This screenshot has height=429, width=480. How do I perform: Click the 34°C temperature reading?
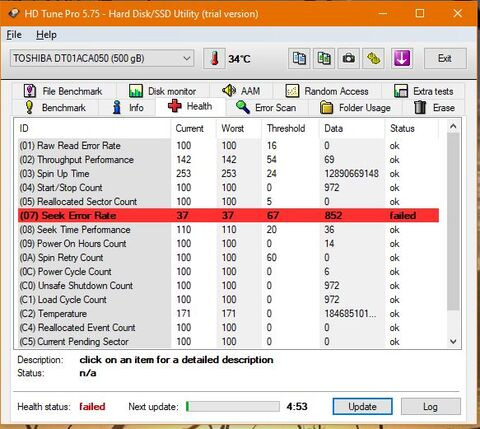[x=239, y=59]
